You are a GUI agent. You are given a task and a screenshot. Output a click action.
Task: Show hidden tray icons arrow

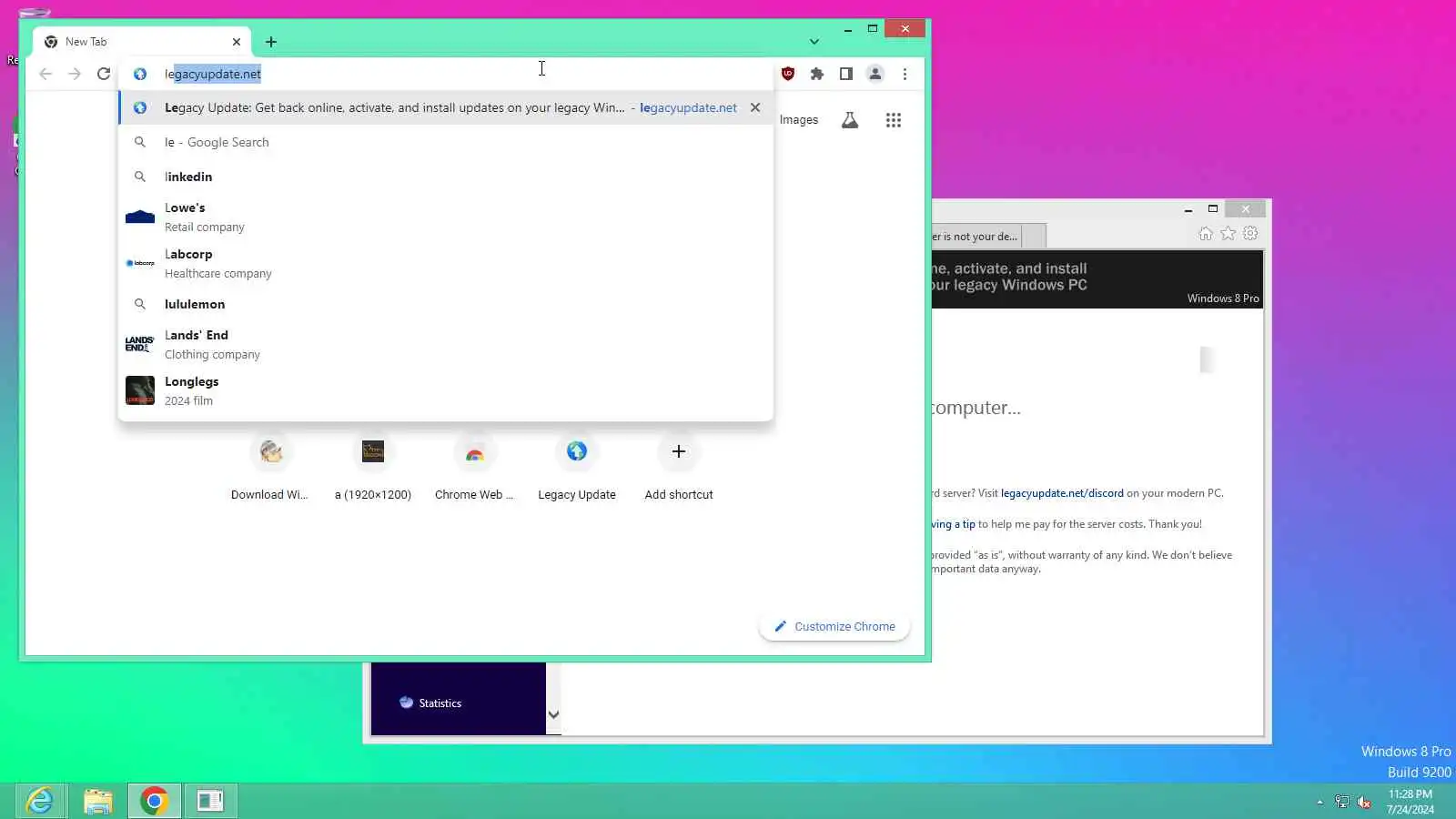1319,802
